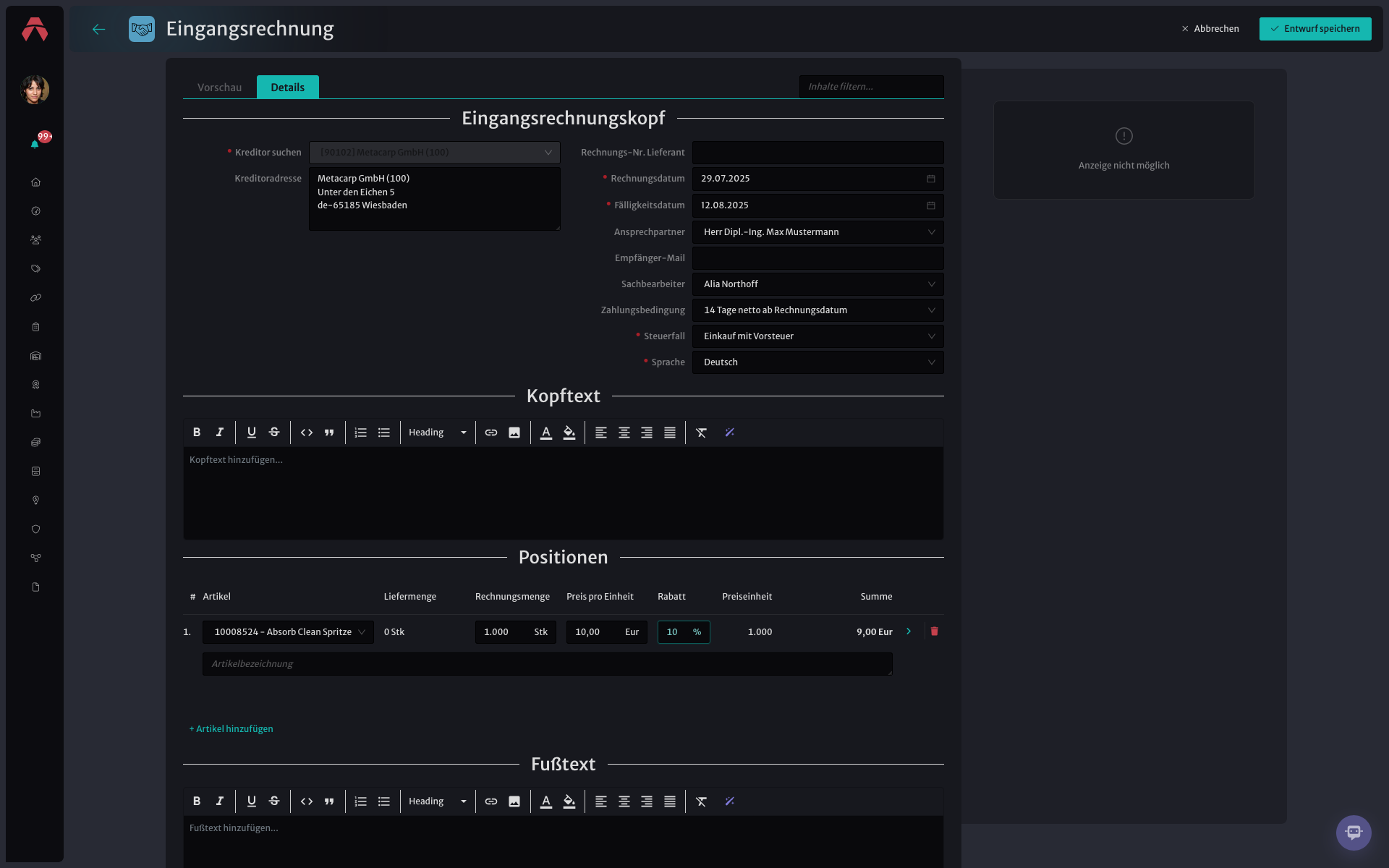Open the shield icon in sidebar
Screen dimensions: 1389x868
tap(35, 529)
